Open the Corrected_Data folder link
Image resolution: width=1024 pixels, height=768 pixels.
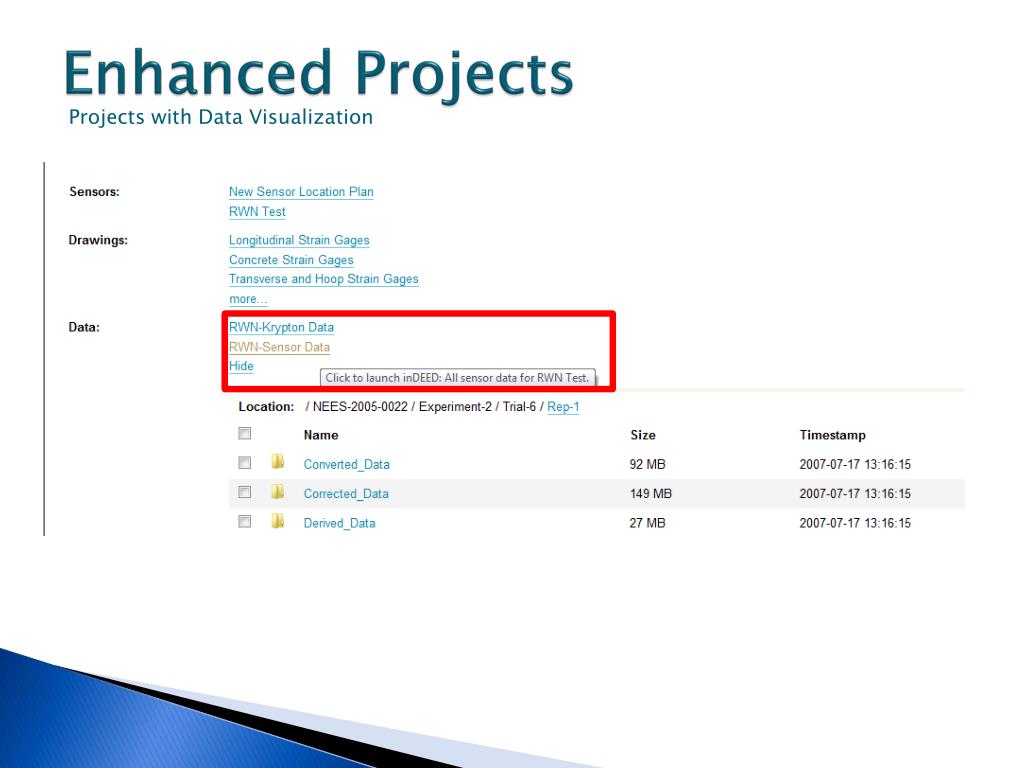pos(346,494)
